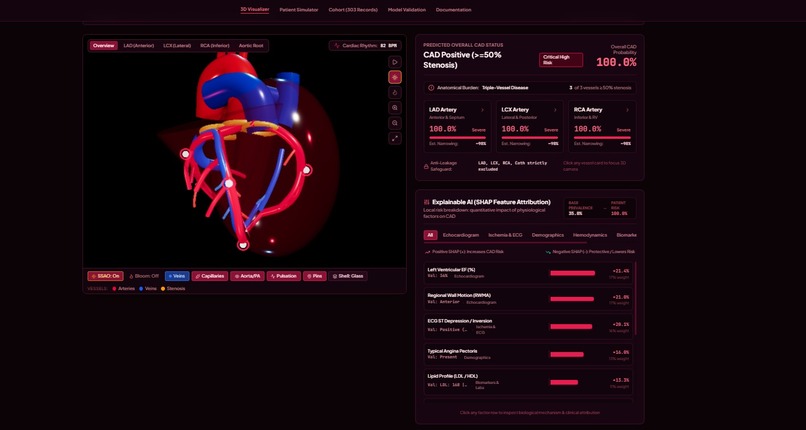Switch to Aortic Root view
806x430 pixels.
pos(251,46)
